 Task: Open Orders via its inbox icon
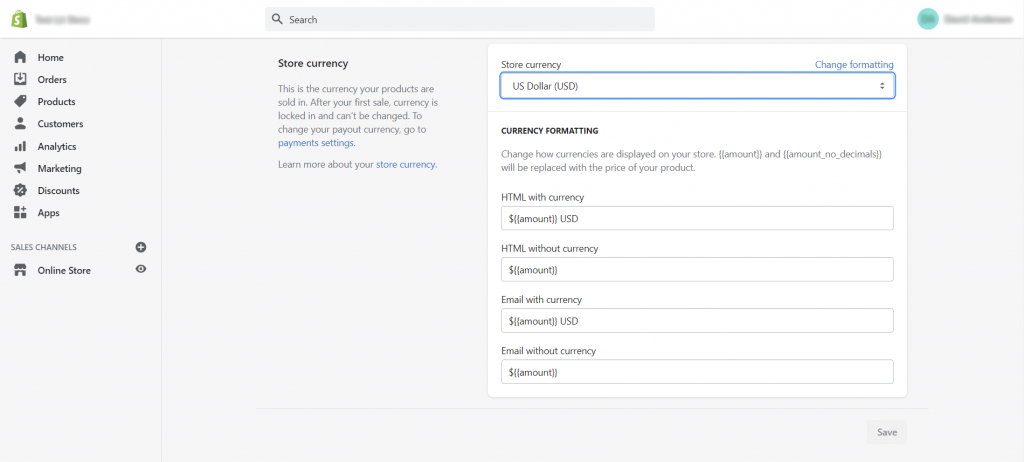20,79
